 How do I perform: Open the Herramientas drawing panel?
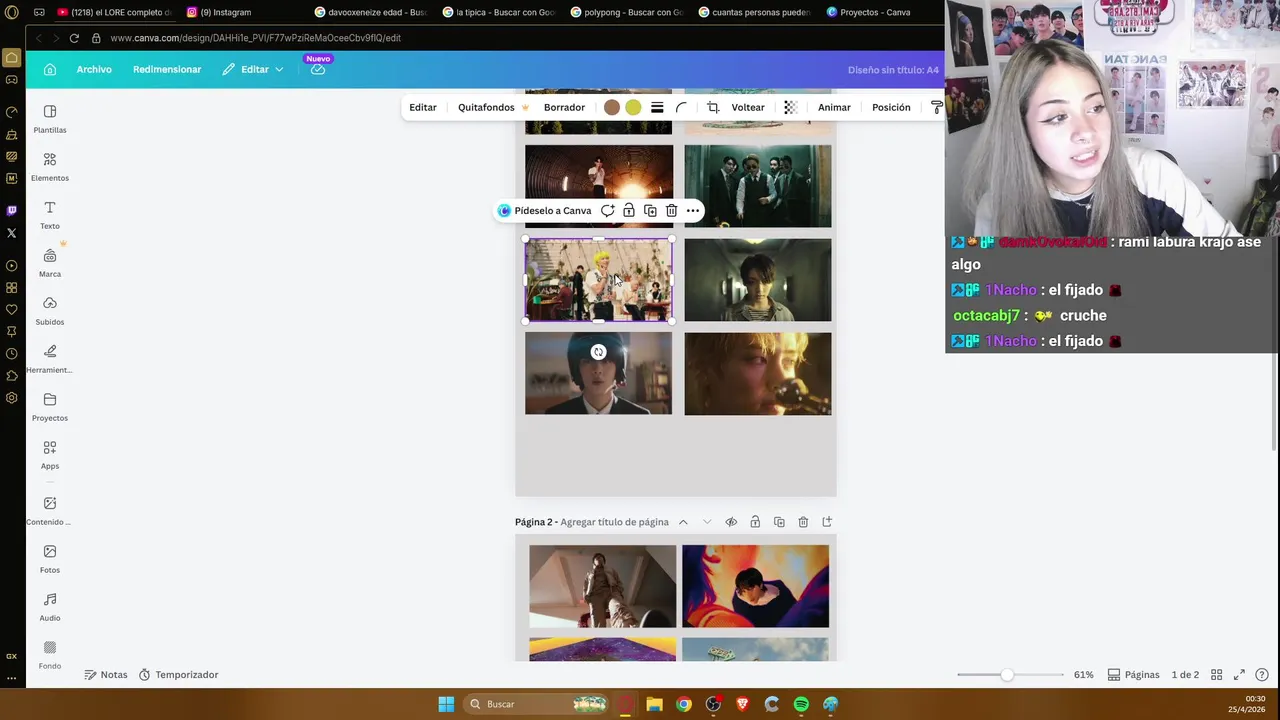tap(50, 358)
